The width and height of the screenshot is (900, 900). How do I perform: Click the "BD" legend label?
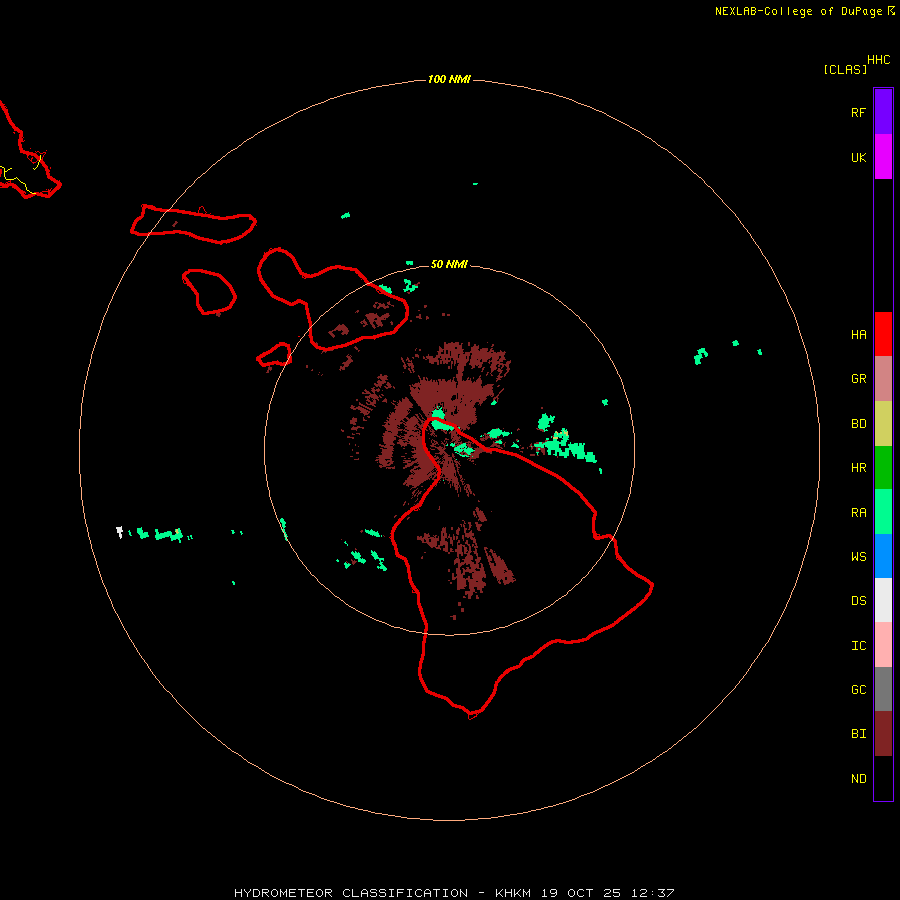(x=858, y=424)
